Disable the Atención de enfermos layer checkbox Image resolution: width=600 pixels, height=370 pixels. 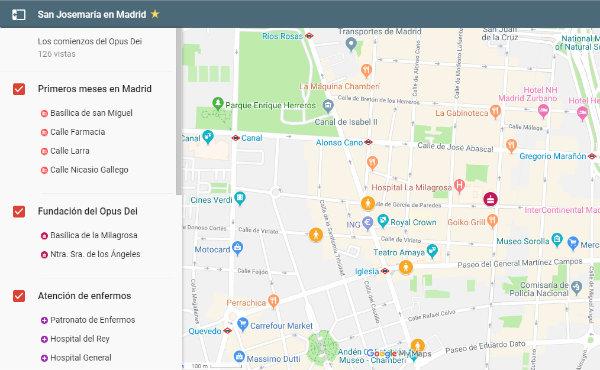click(19, 296)
